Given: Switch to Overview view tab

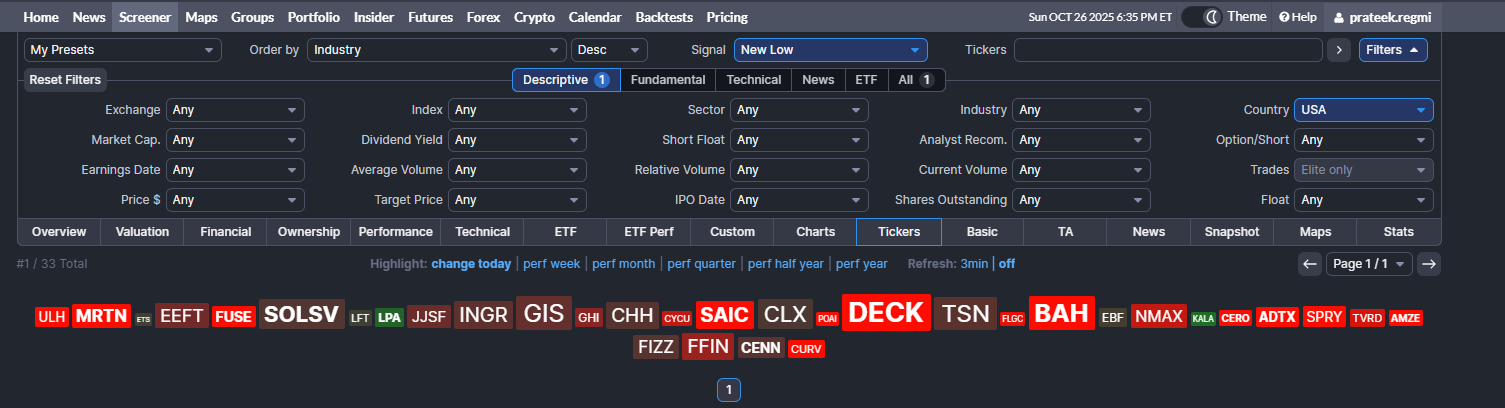Looking at the screenshot, I should pyautogui.click(x=59, y=232).
